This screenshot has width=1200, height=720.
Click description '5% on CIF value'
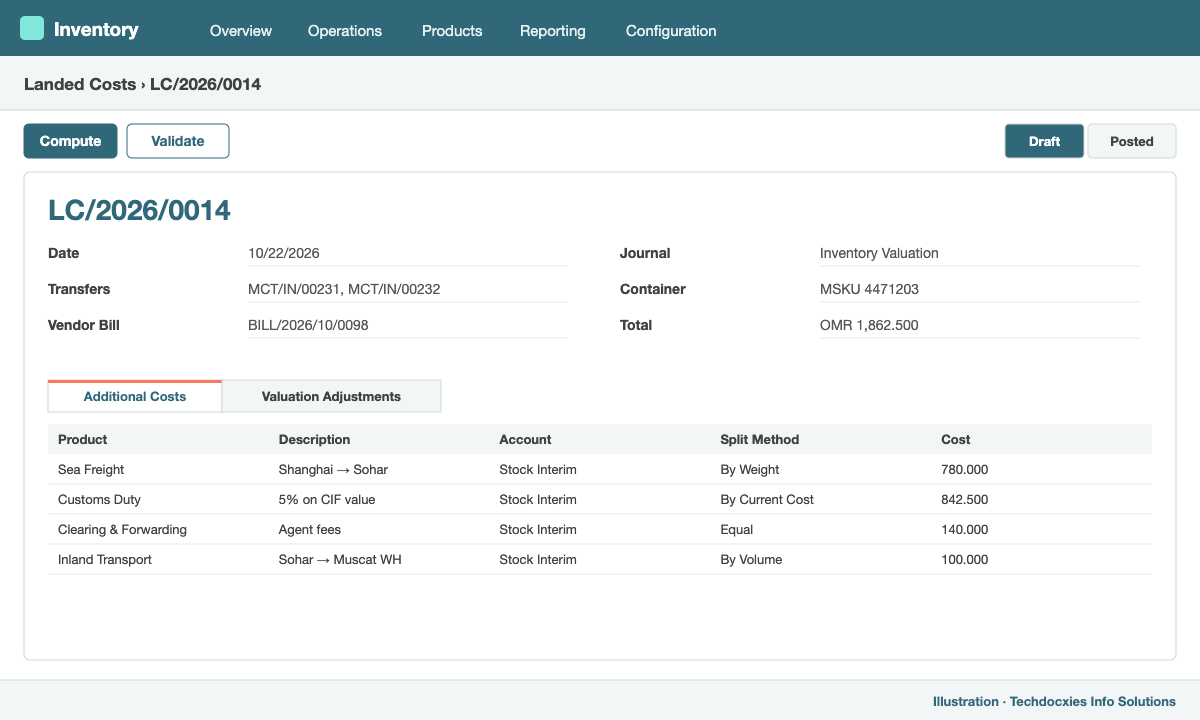pos(327,499)
